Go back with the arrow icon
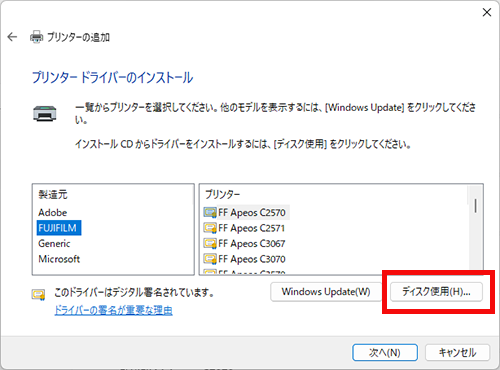Viewport: 500px width, 370px height. (12, 37)
